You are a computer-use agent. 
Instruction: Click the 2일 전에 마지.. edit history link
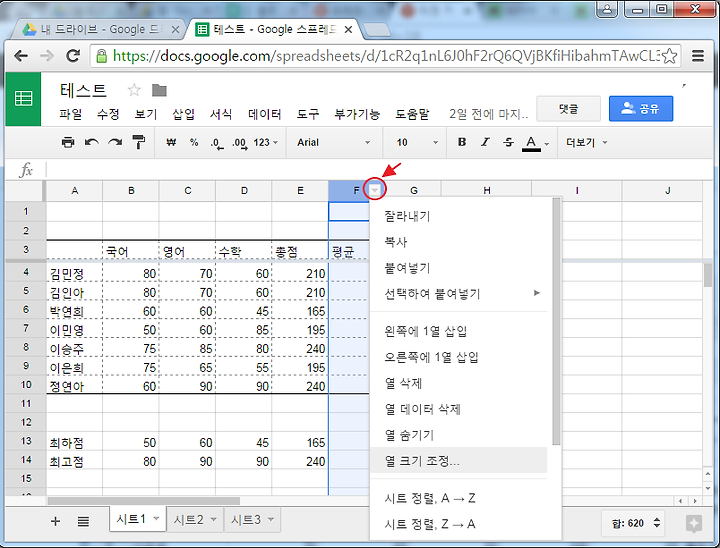(489, 114)
